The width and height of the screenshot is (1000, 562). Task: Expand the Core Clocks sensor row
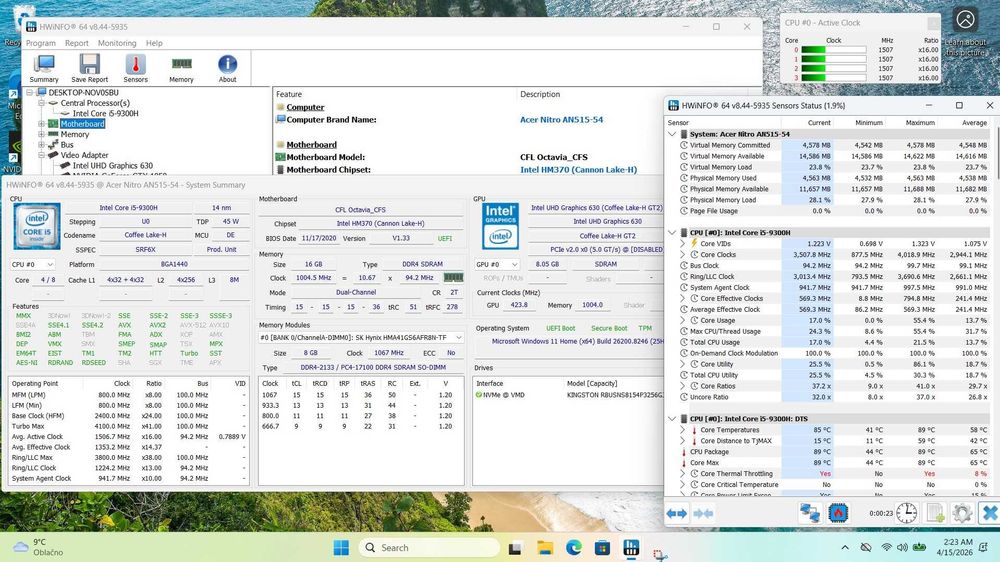click(682, 255)
